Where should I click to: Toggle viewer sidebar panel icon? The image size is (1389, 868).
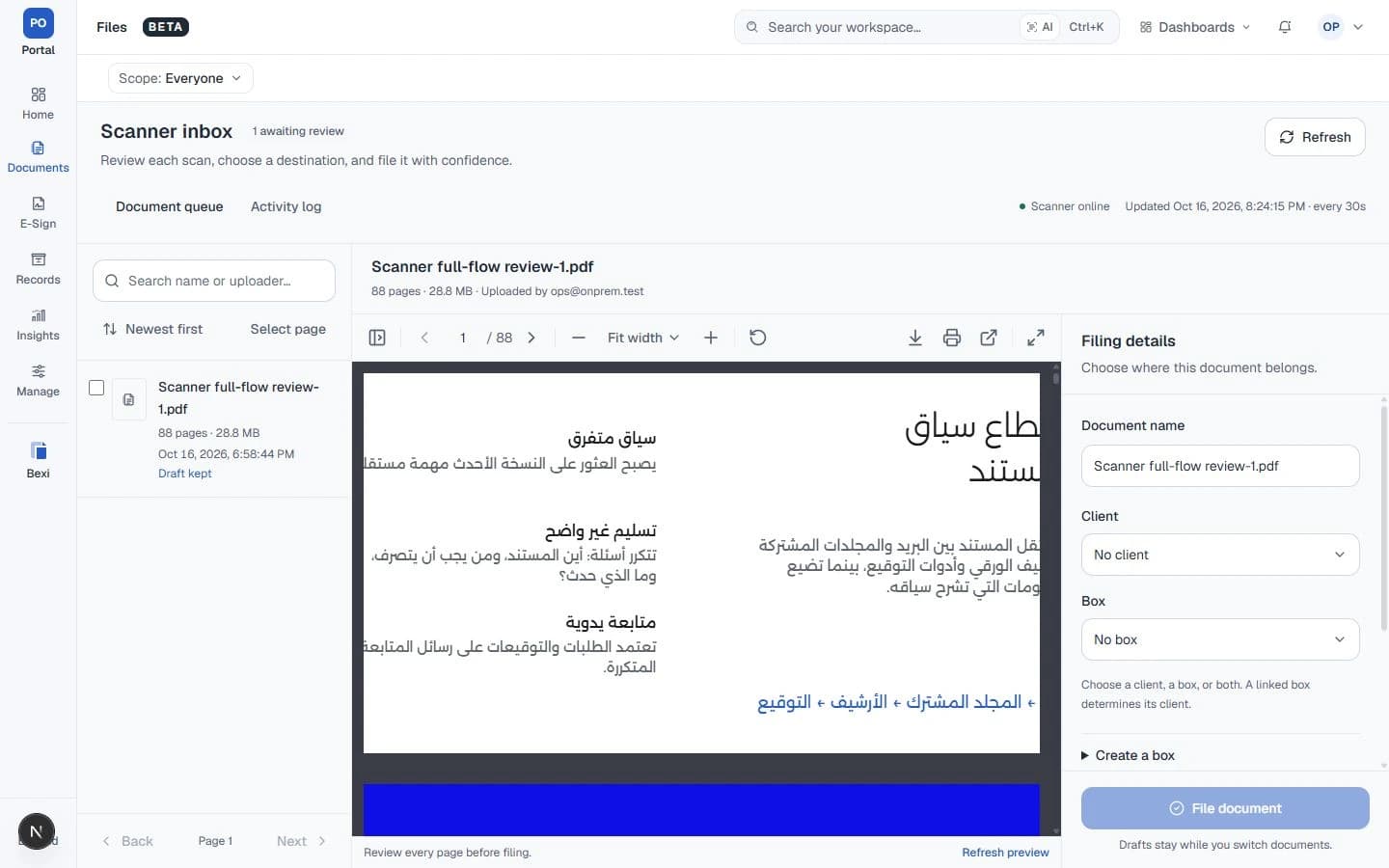coord(377,338)
